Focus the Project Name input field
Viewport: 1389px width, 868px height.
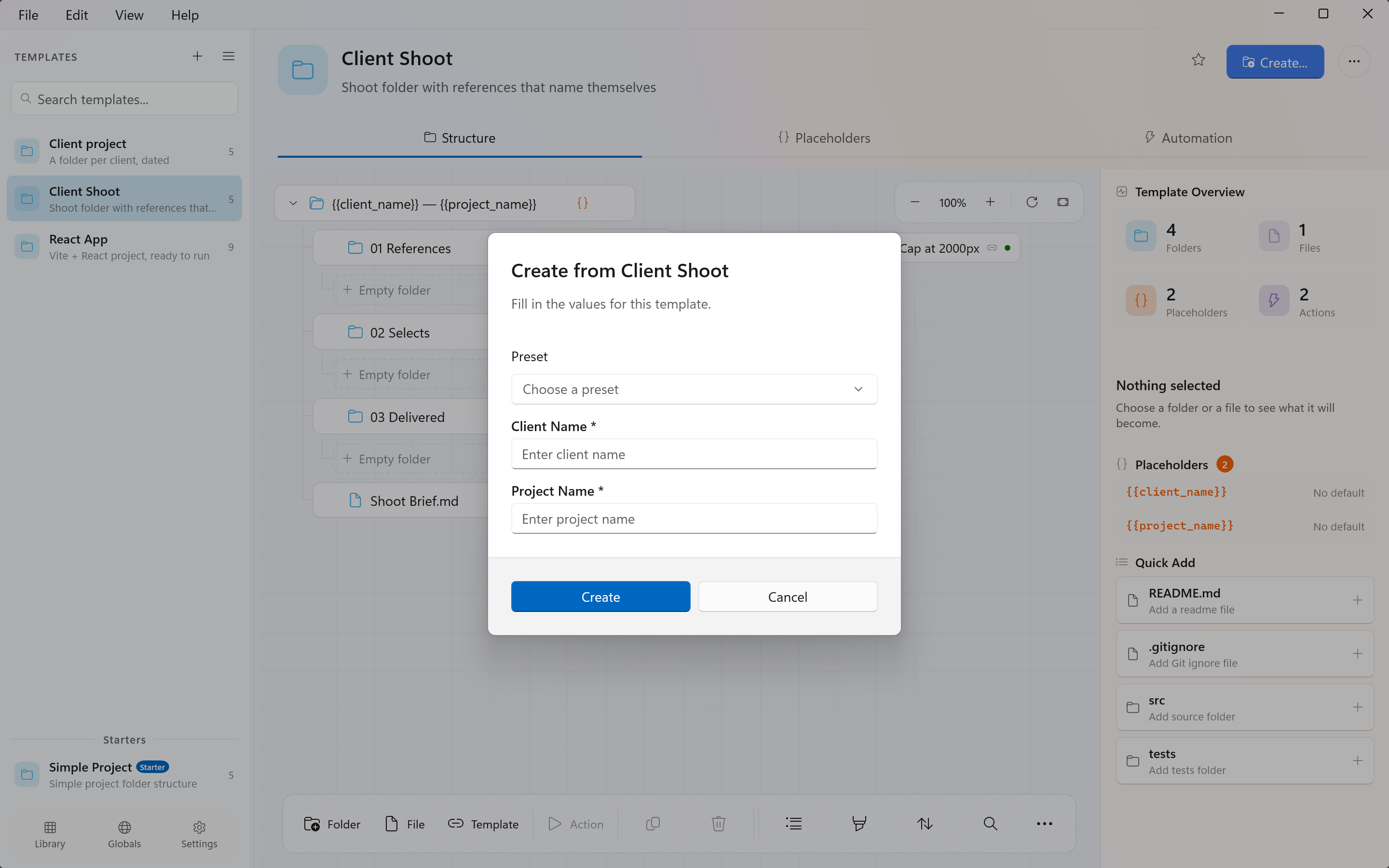[694, 518]
